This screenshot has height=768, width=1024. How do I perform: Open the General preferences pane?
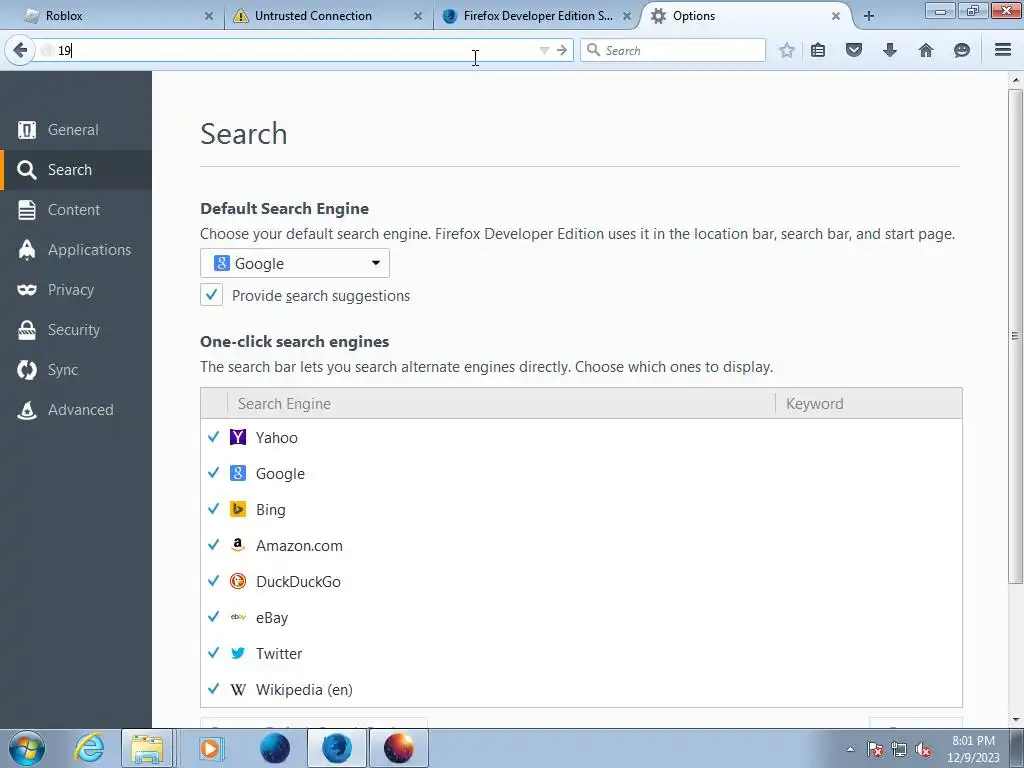(x=76, y=129)
